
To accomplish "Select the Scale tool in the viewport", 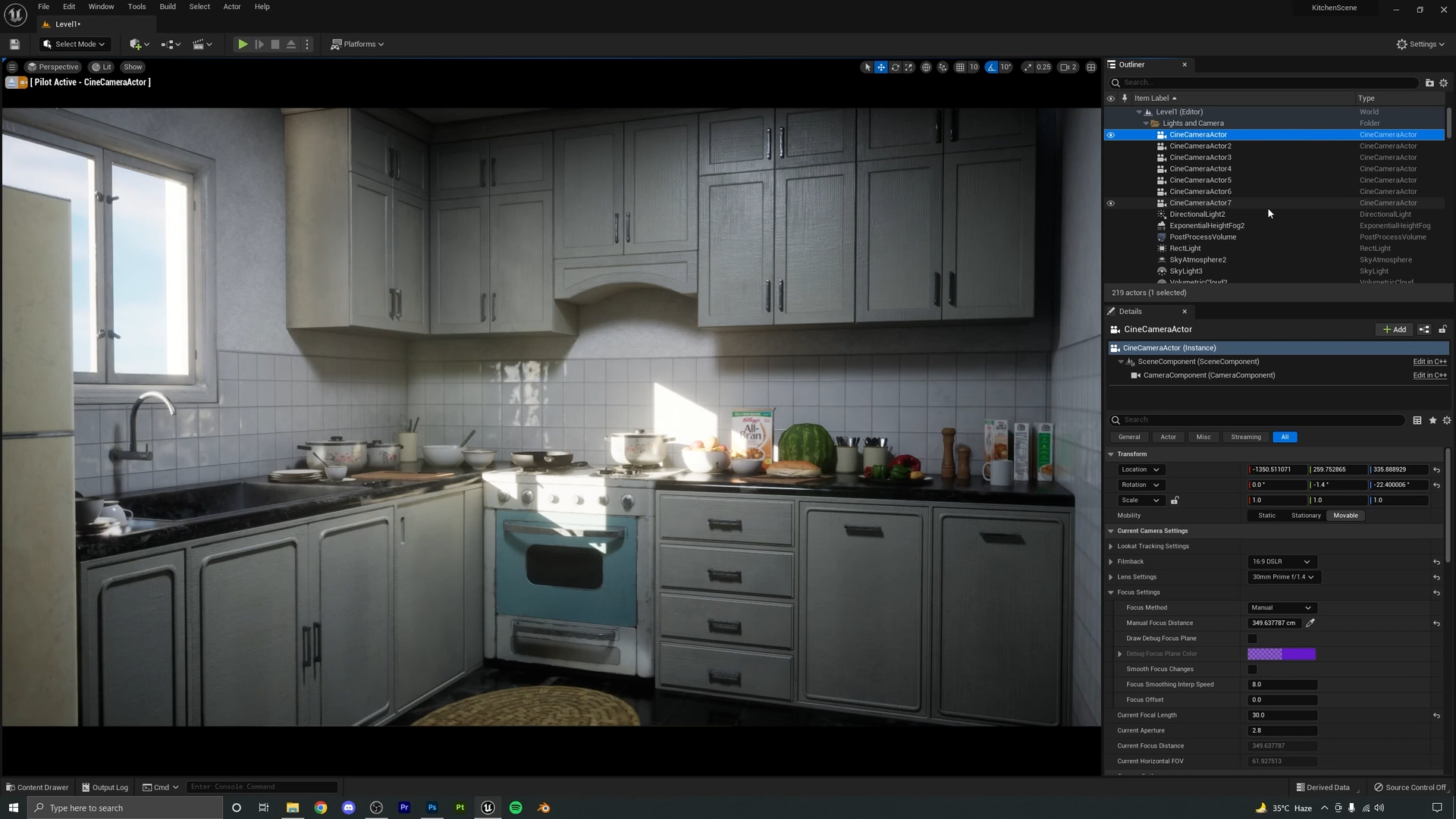I will click(x=909, y=67).
